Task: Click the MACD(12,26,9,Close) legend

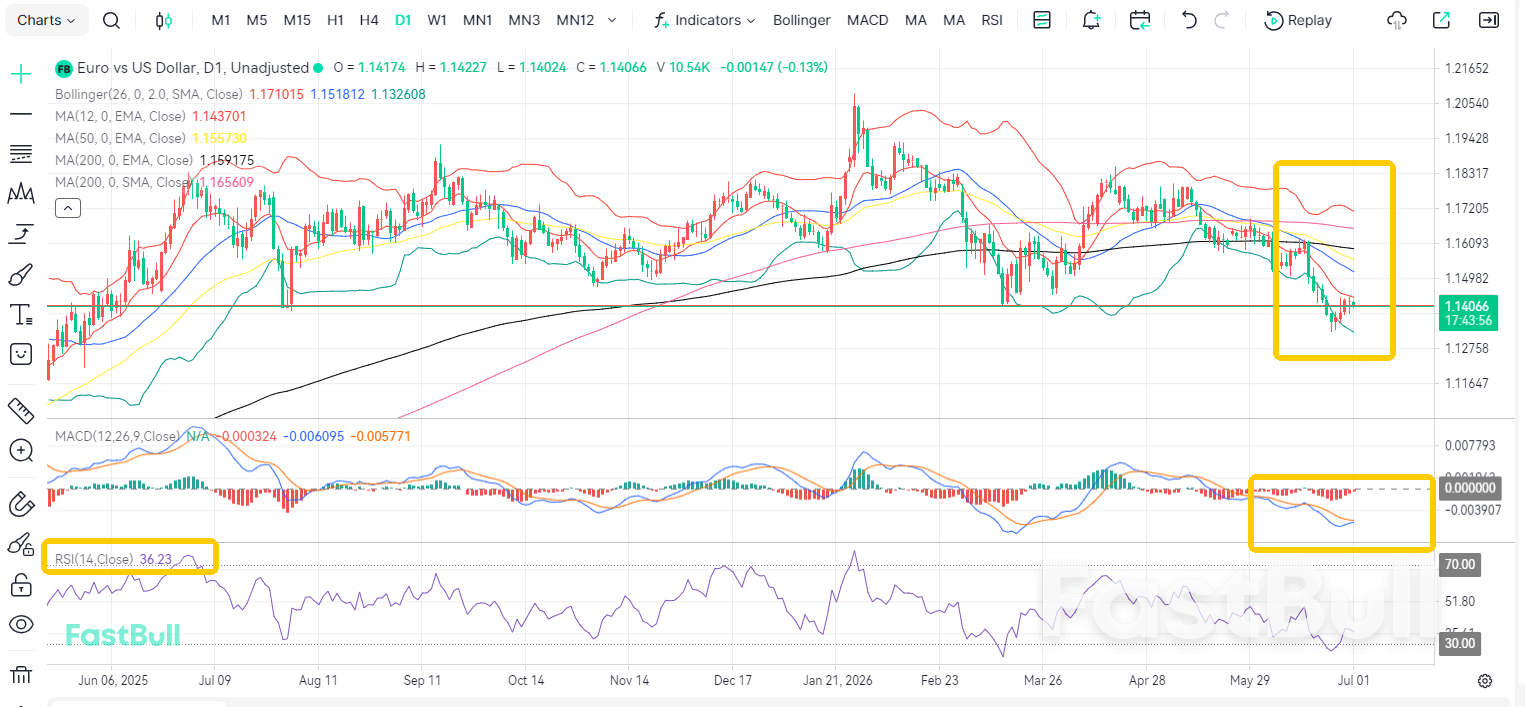Action: pyautogui.click(x=116, y=436)
